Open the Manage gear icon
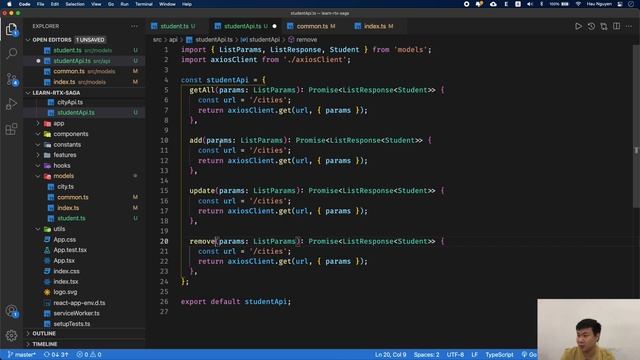This screenshot has width=640, height=360. pos(11,336)
